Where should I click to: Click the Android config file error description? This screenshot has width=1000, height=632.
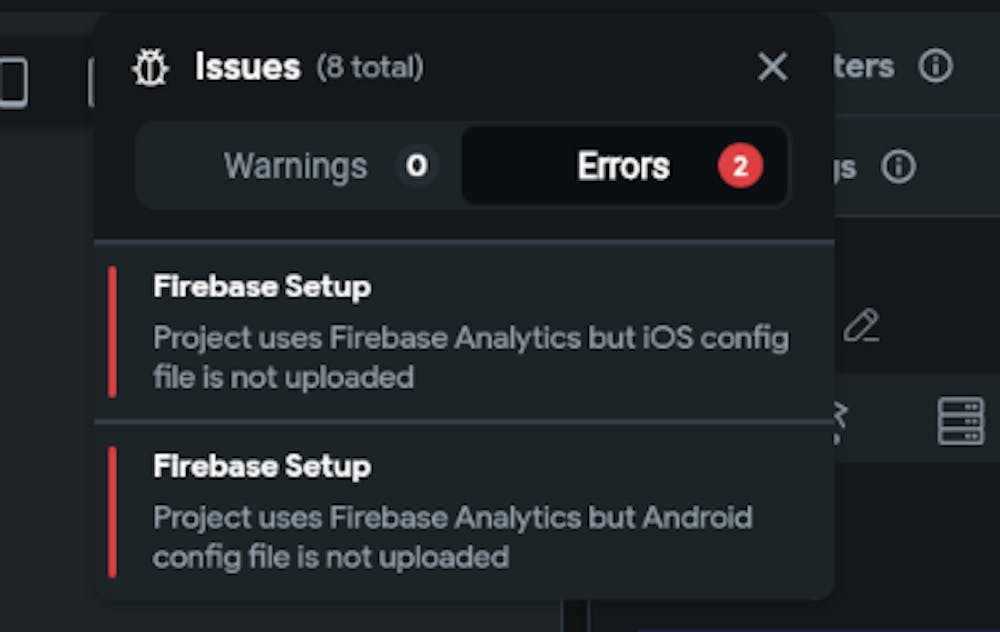point(452,537)
